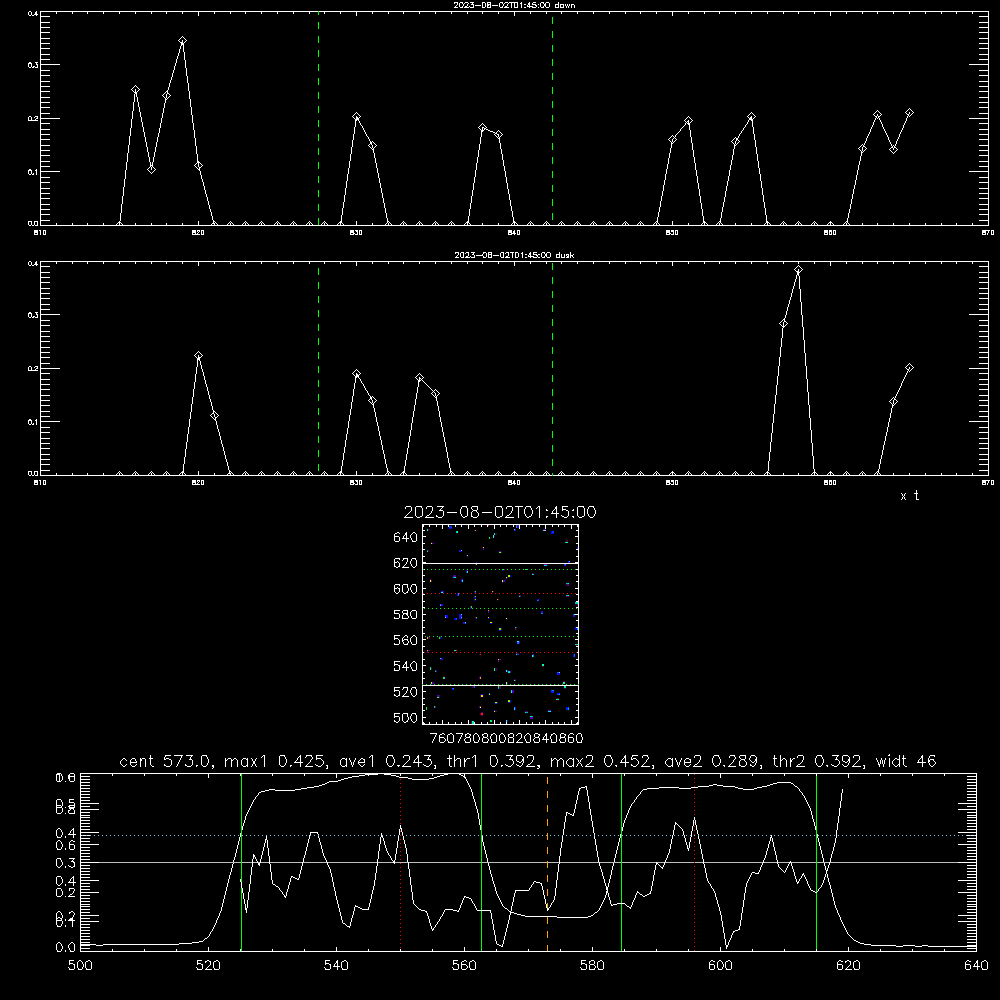Click 'max1 0.425' in the statistics header
The height and width of the screenshot is (1000, 1000).
[x=272, y=761]
